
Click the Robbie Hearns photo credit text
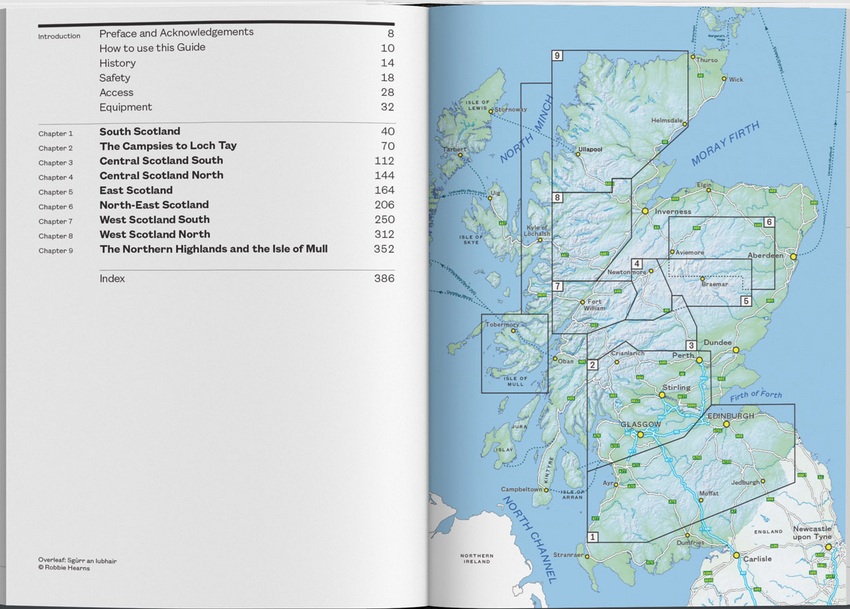click(x=66, y=567)
